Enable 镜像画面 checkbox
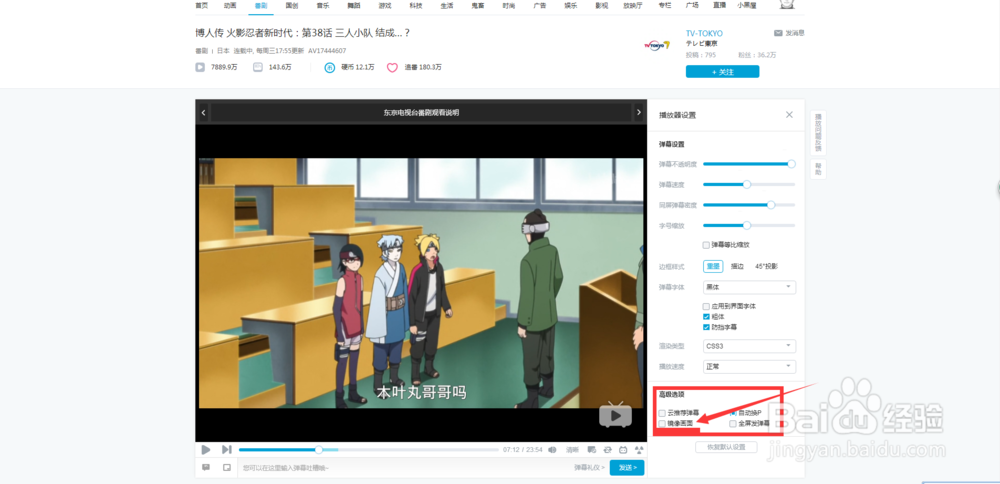The height and width of the screenshot is (484, 1000). (x=662, y=423)
